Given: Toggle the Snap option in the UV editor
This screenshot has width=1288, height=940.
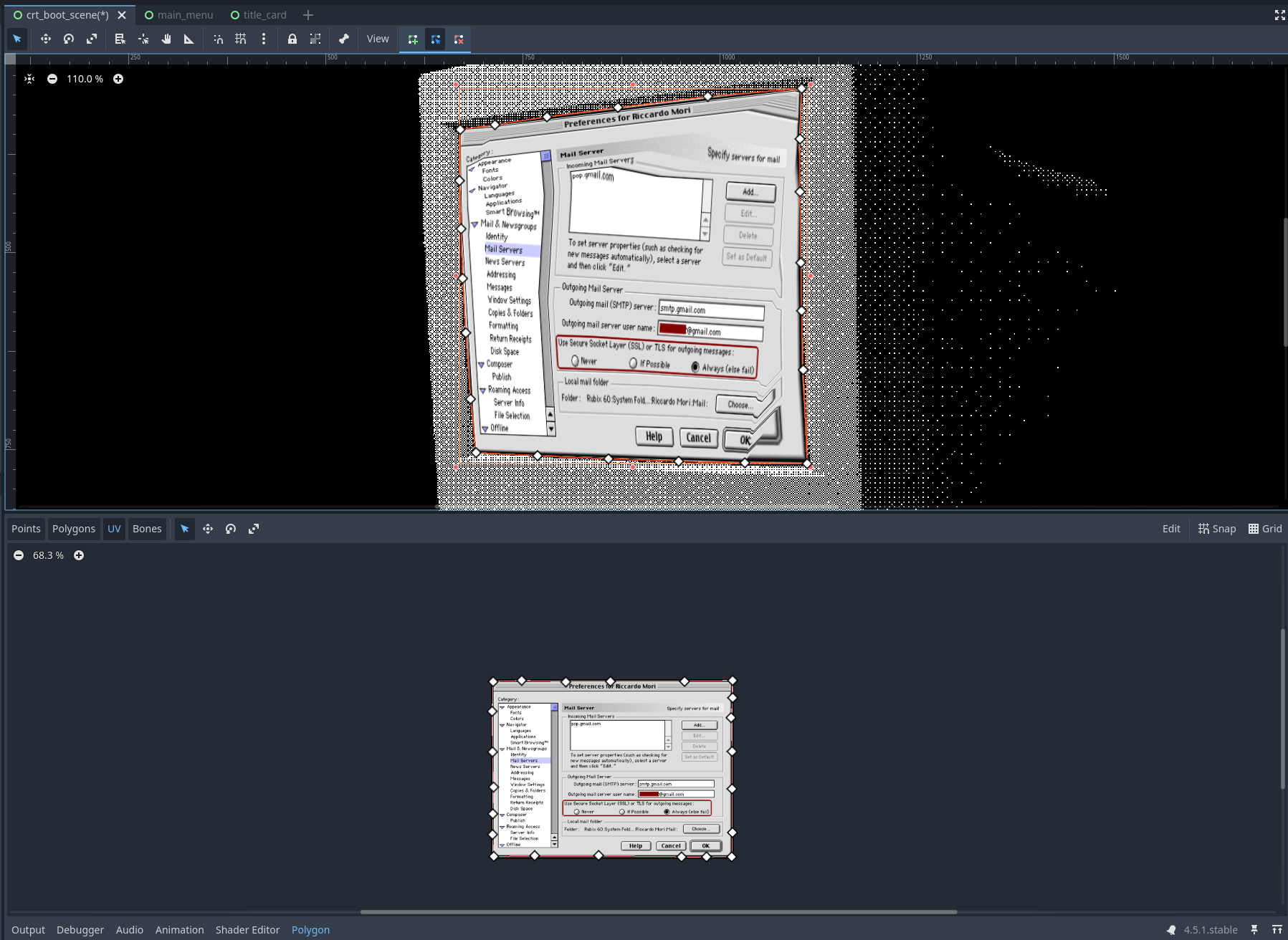Looking at the screenshot, I should coord(1217,529).
